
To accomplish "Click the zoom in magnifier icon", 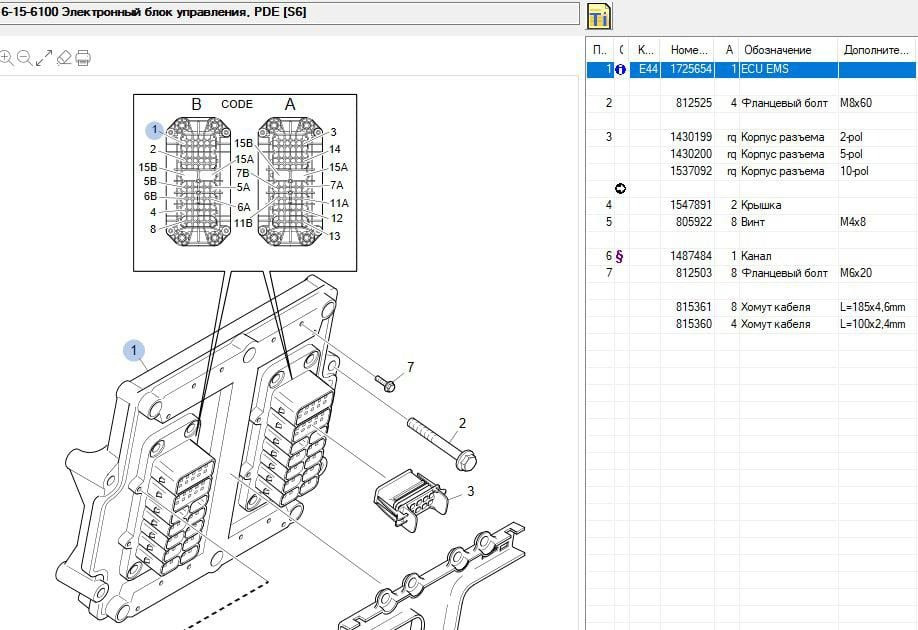I will tap(6, 58).
